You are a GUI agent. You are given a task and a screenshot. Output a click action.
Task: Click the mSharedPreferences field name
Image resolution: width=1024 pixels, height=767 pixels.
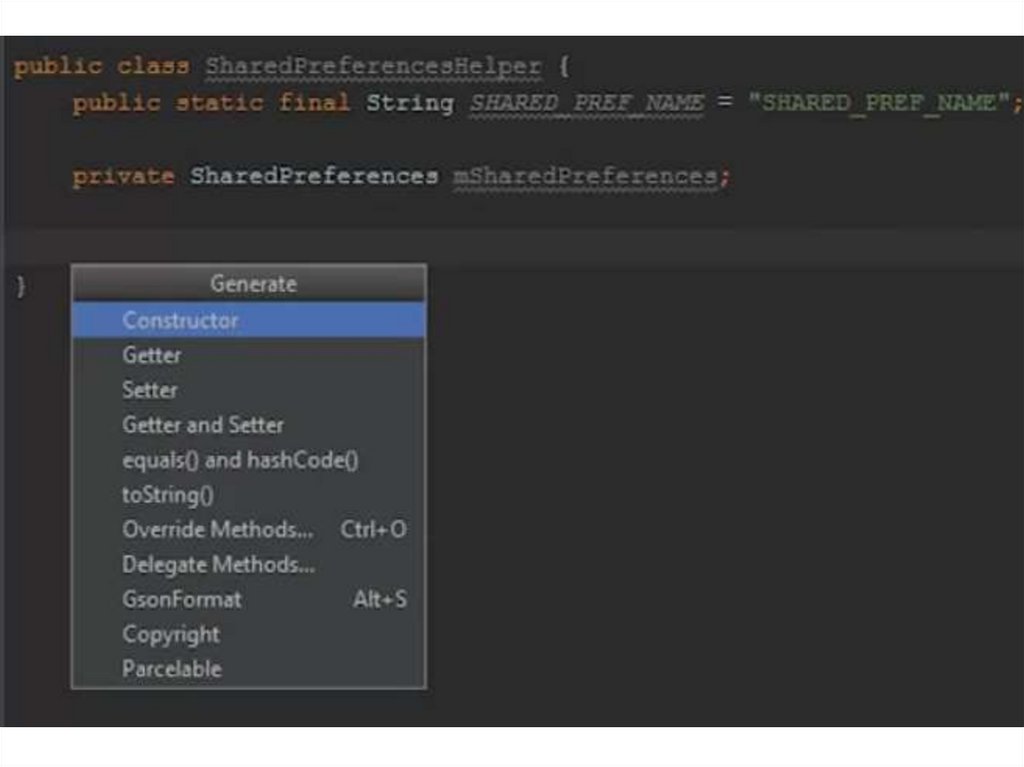pos(585,177)
